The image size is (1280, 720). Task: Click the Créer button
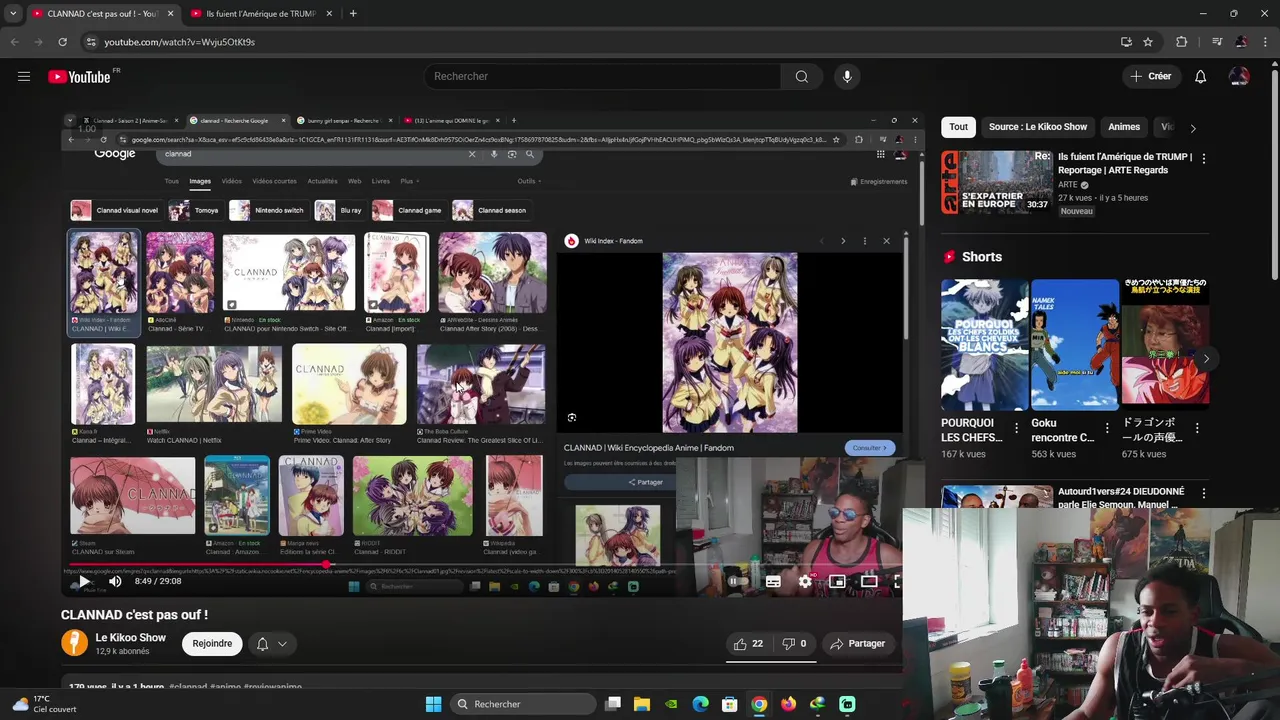[1150, 76]
